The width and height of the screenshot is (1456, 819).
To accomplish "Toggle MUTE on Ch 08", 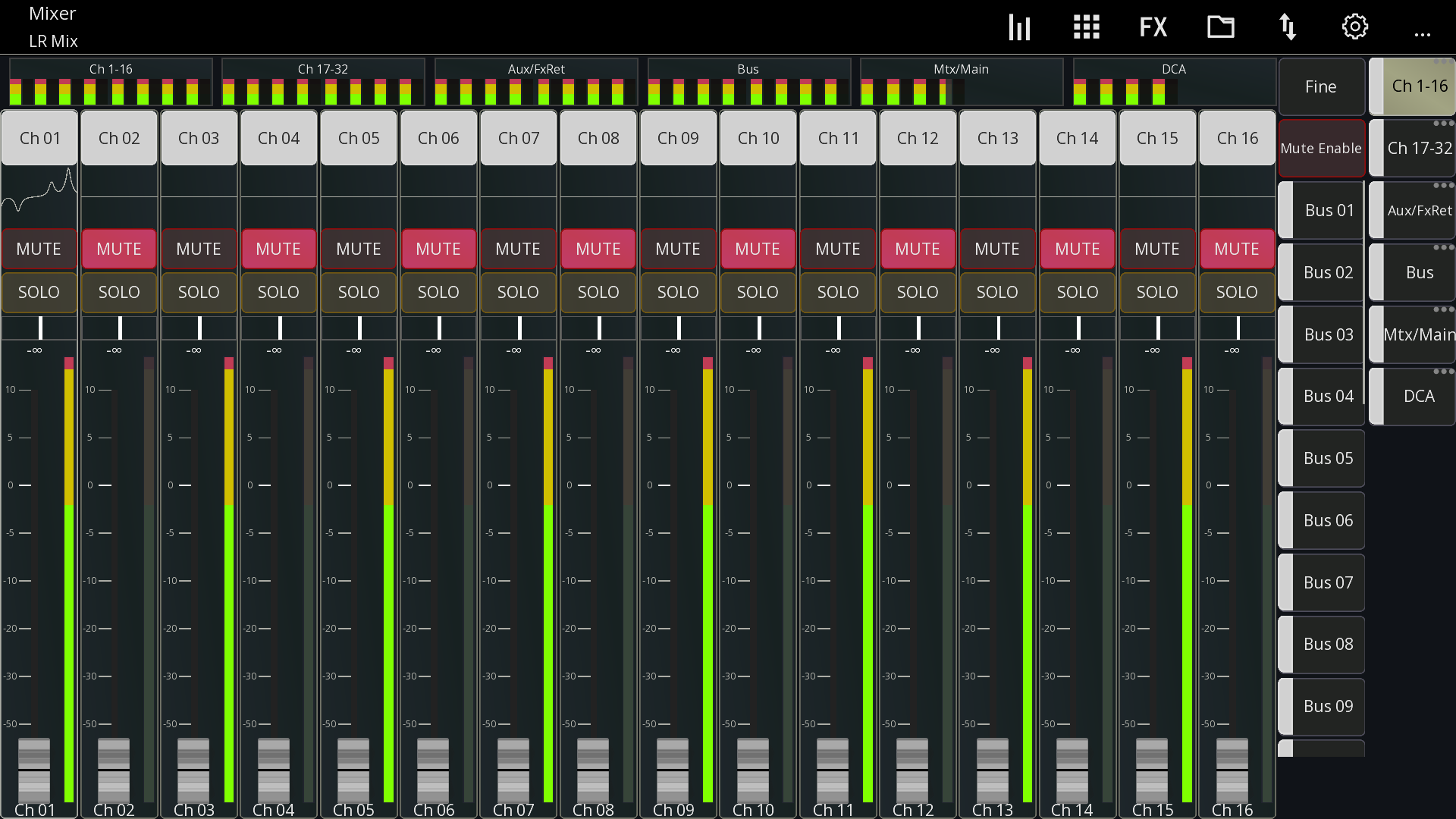I will click(x=598, y=249).
